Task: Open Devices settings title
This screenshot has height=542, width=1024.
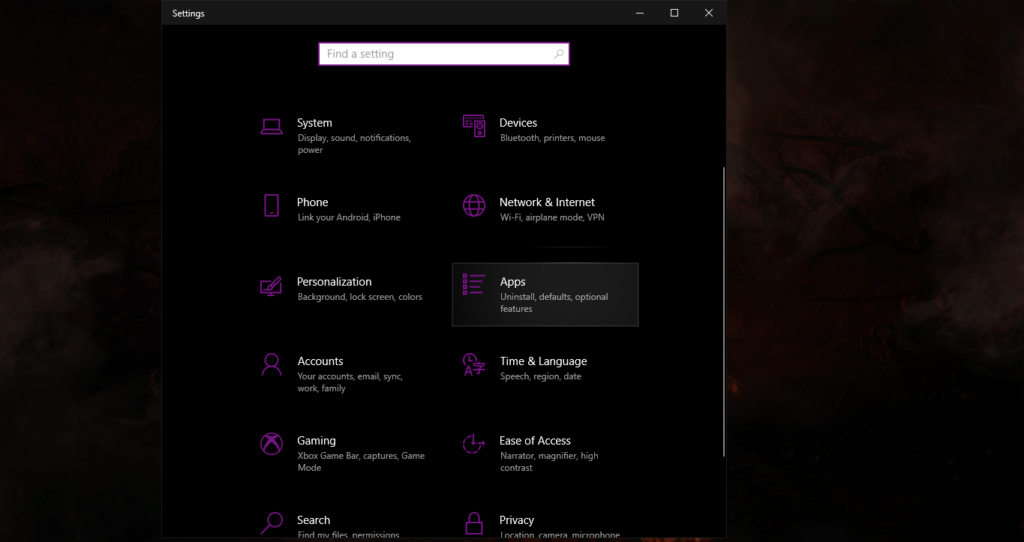Action: pyautogui.click(x=518, y=123)
